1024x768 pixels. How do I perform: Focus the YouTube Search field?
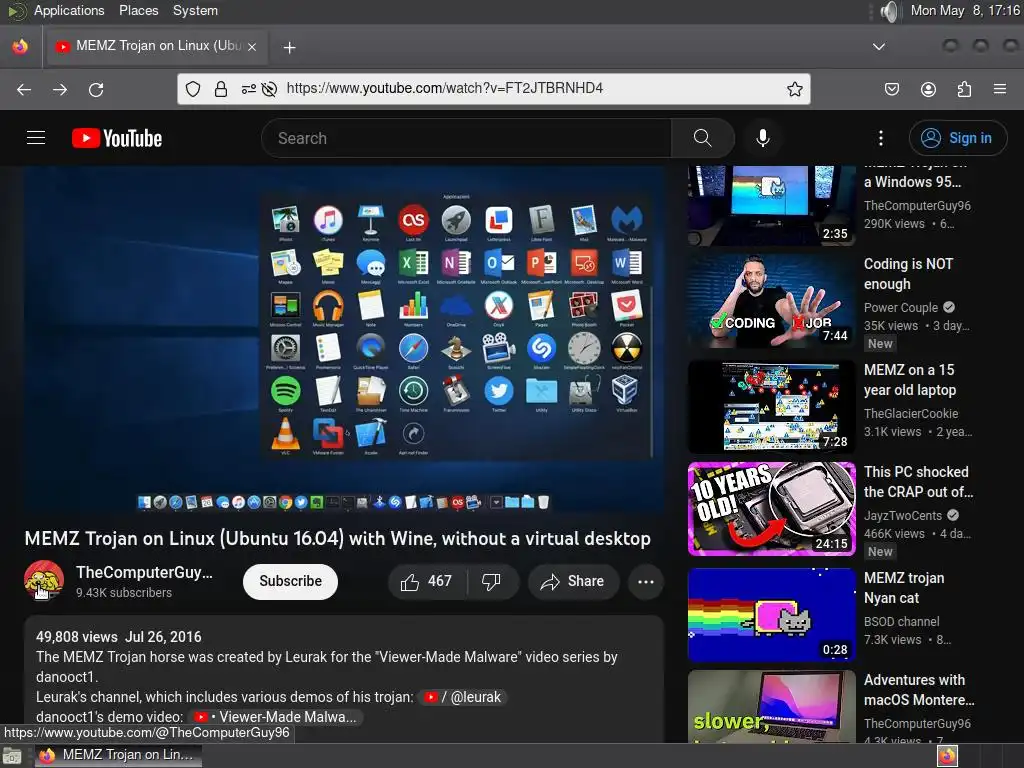466,138
